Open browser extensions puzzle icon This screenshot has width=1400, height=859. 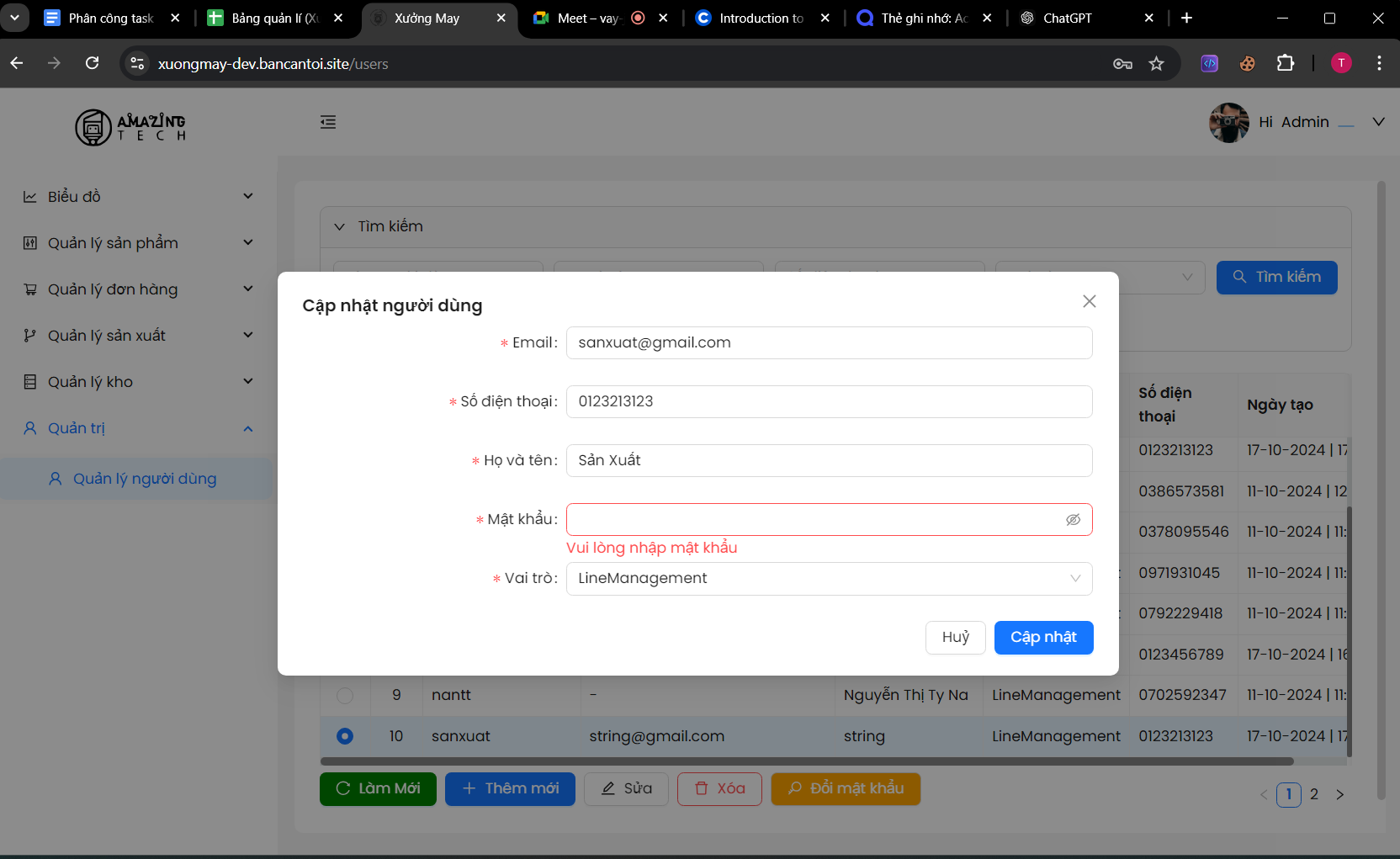click(1285, 63)
